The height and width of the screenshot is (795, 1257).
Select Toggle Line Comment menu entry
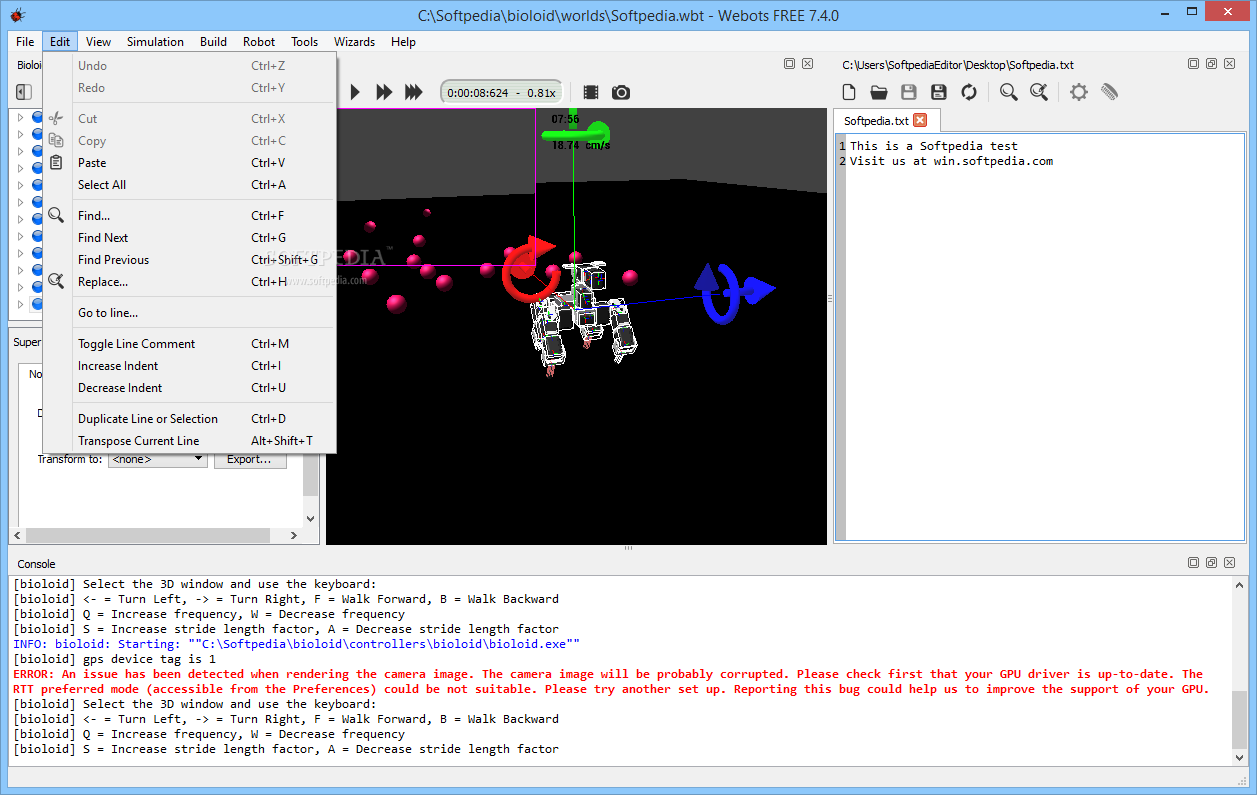[189, 344]
